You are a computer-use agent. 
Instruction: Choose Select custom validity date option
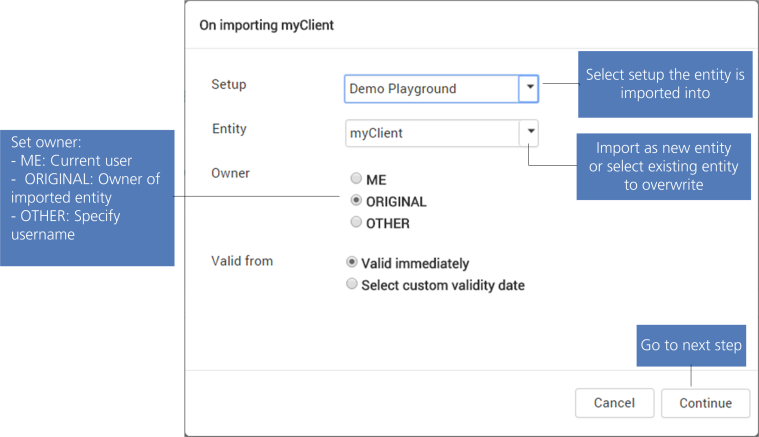click(351, 284)
